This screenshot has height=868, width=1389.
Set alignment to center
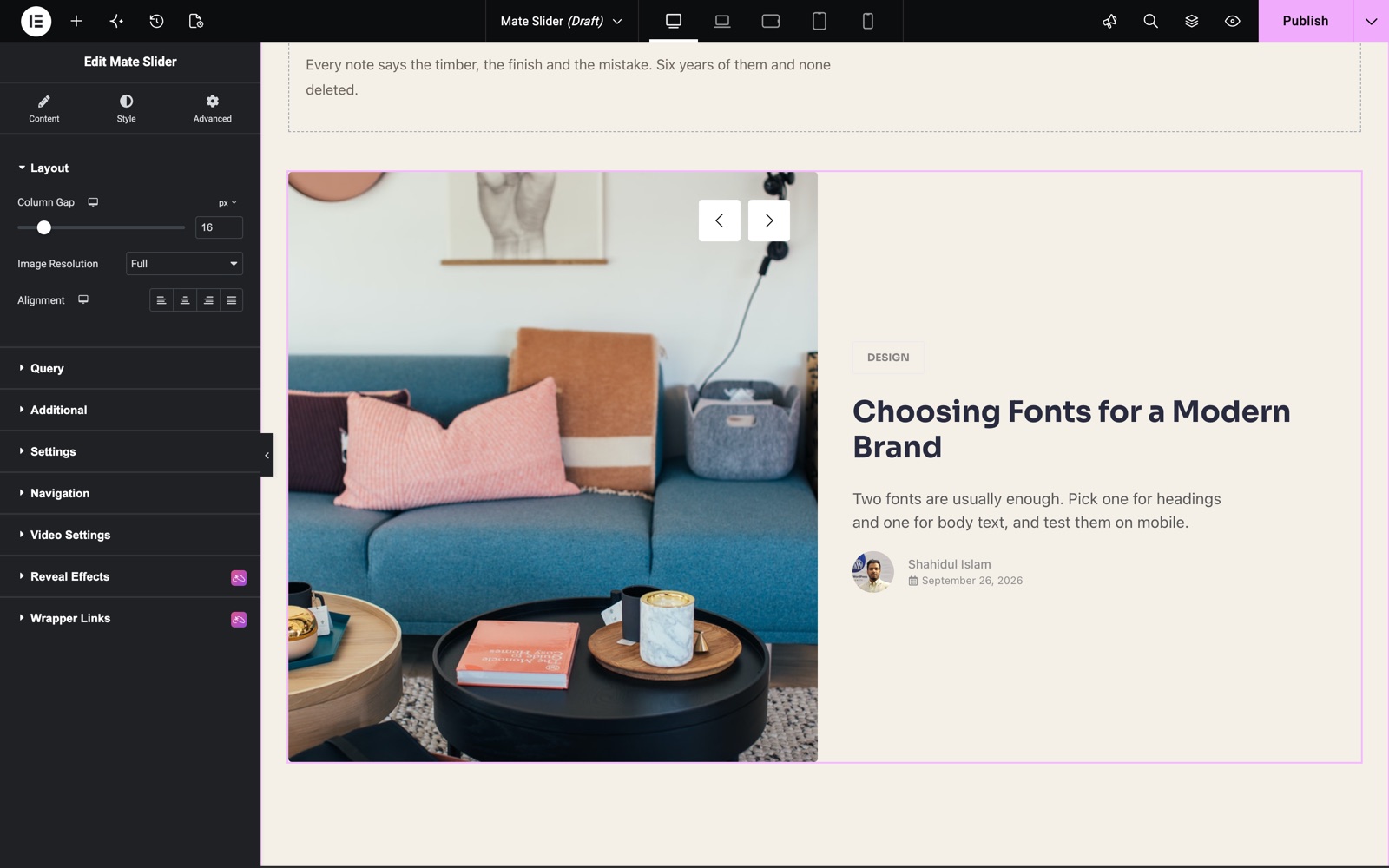click(185, 300)
